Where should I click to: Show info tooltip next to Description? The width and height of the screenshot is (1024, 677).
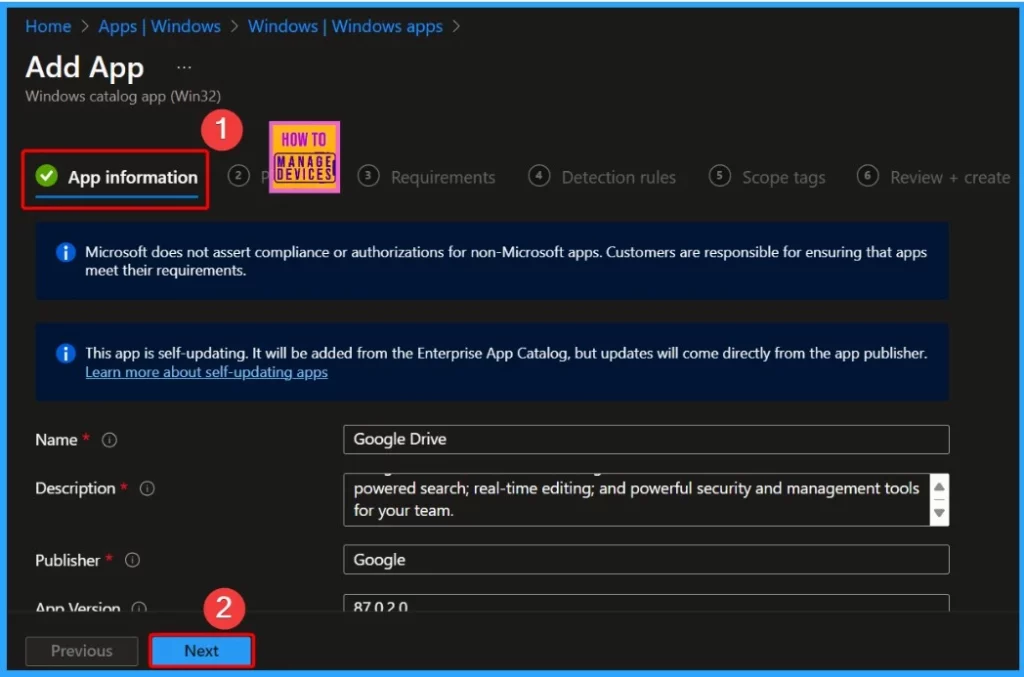(x=147, y=488)
